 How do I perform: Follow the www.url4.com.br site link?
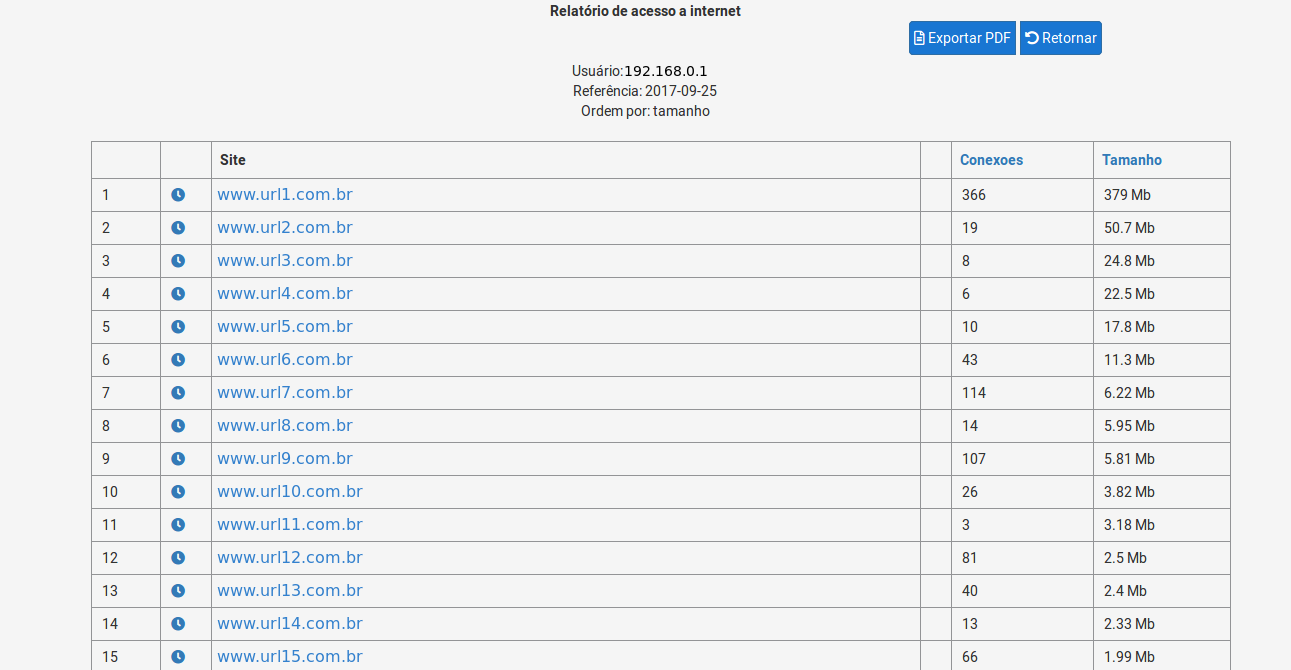pos(285,294)
